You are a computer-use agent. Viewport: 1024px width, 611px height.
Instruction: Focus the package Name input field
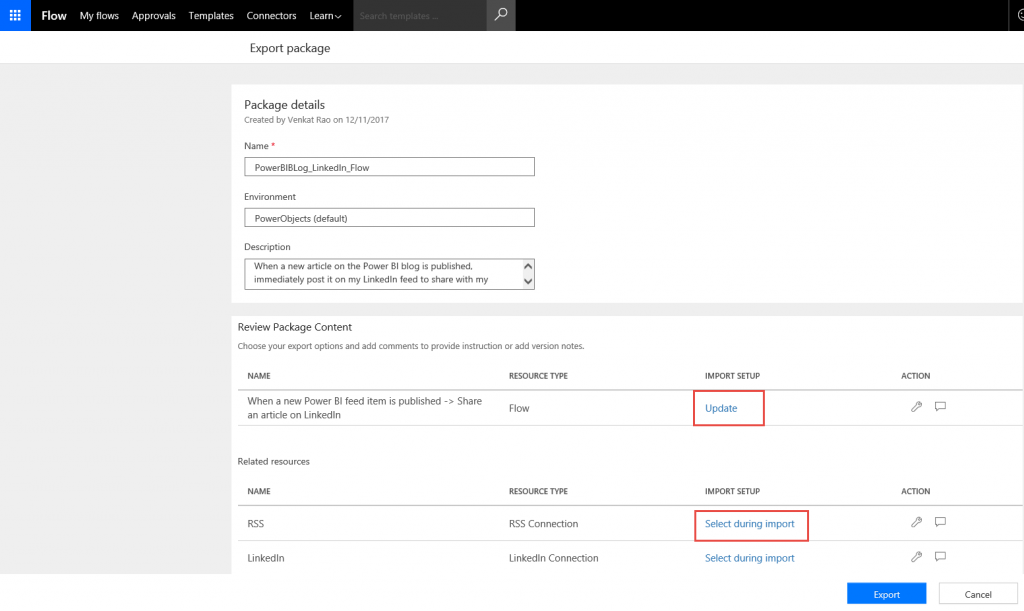pos(389,167)
